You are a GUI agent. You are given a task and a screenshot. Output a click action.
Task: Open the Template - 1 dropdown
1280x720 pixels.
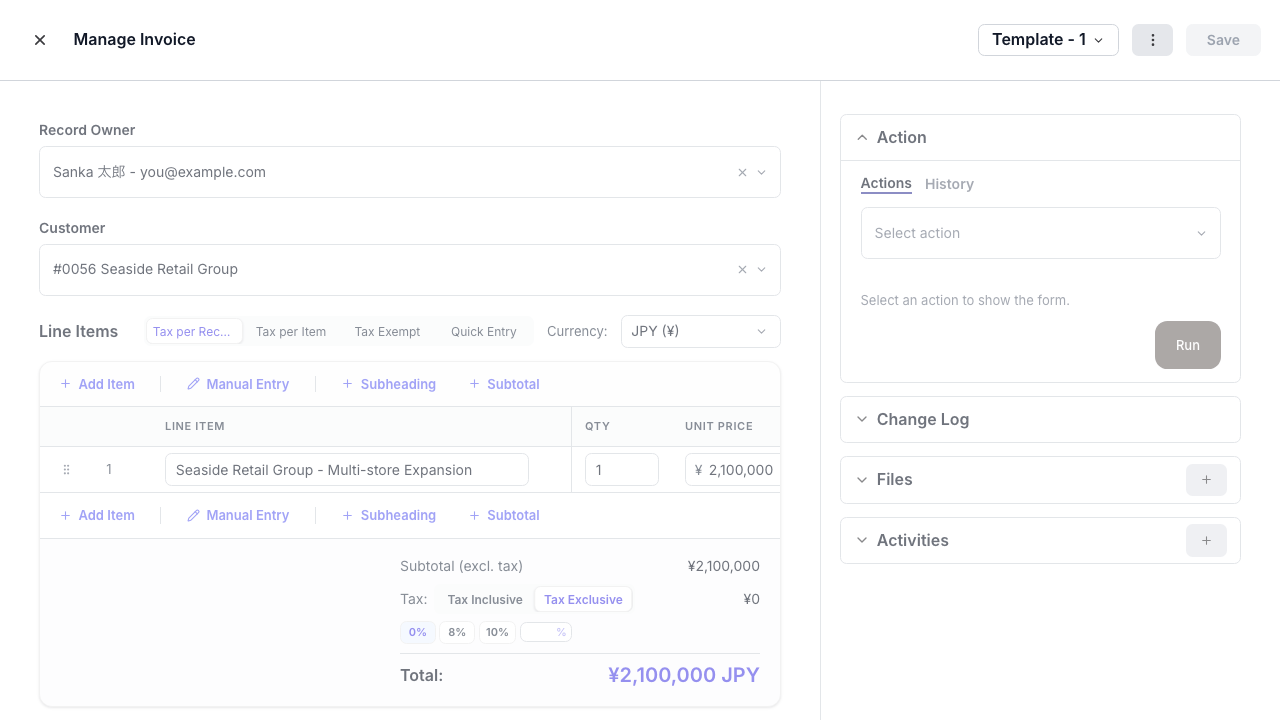coord(1048,40)
